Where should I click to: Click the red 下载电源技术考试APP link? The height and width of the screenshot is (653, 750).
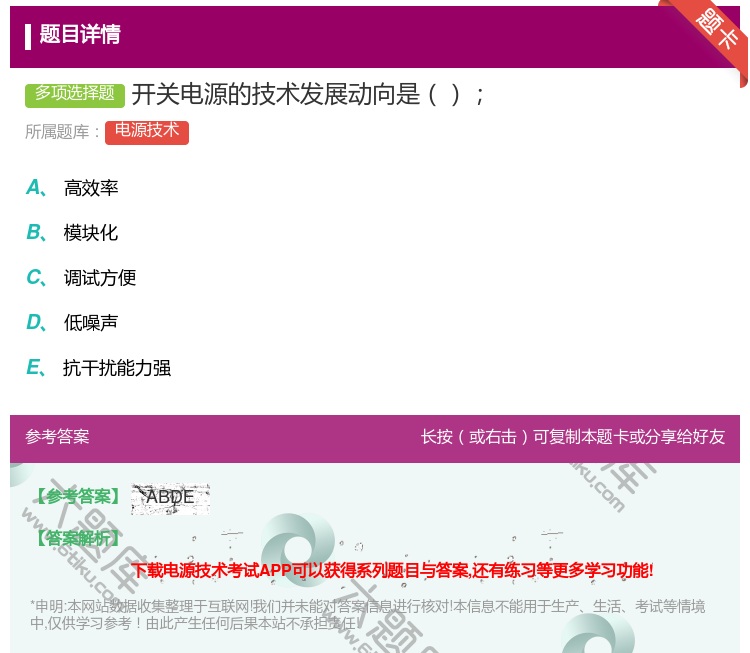coord(392,571)
